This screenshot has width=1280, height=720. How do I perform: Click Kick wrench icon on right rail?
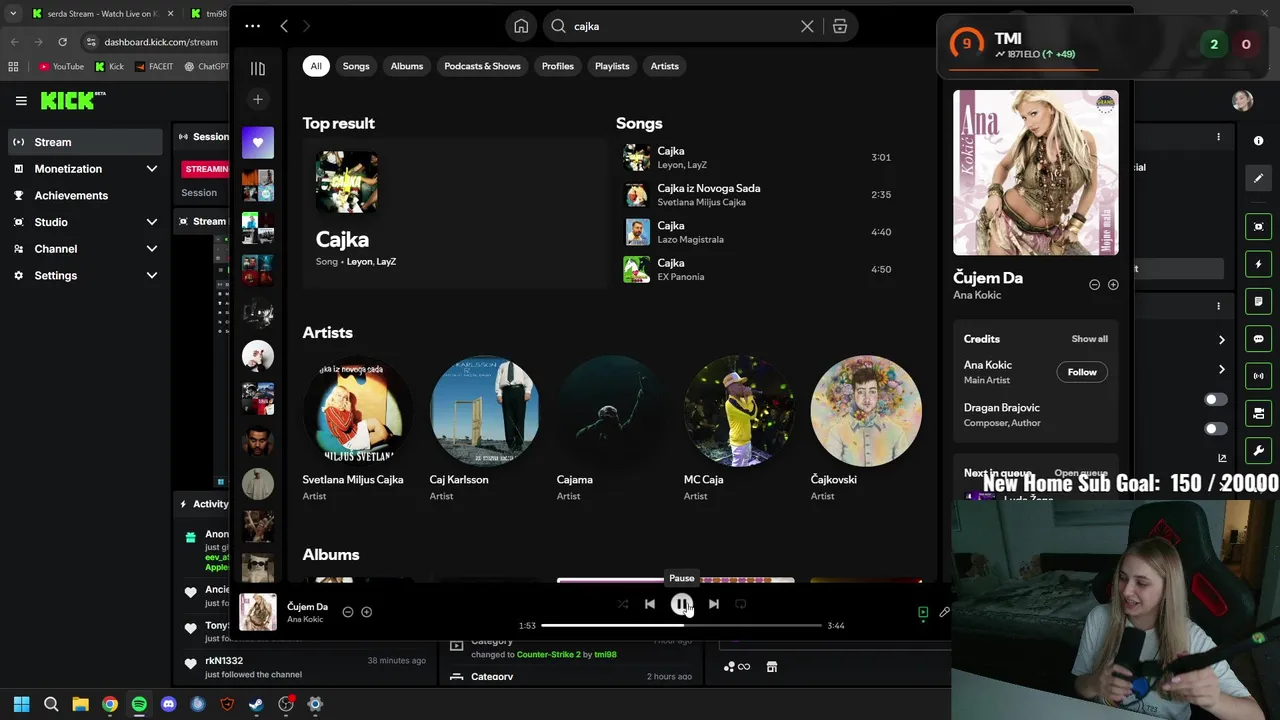1258,450
